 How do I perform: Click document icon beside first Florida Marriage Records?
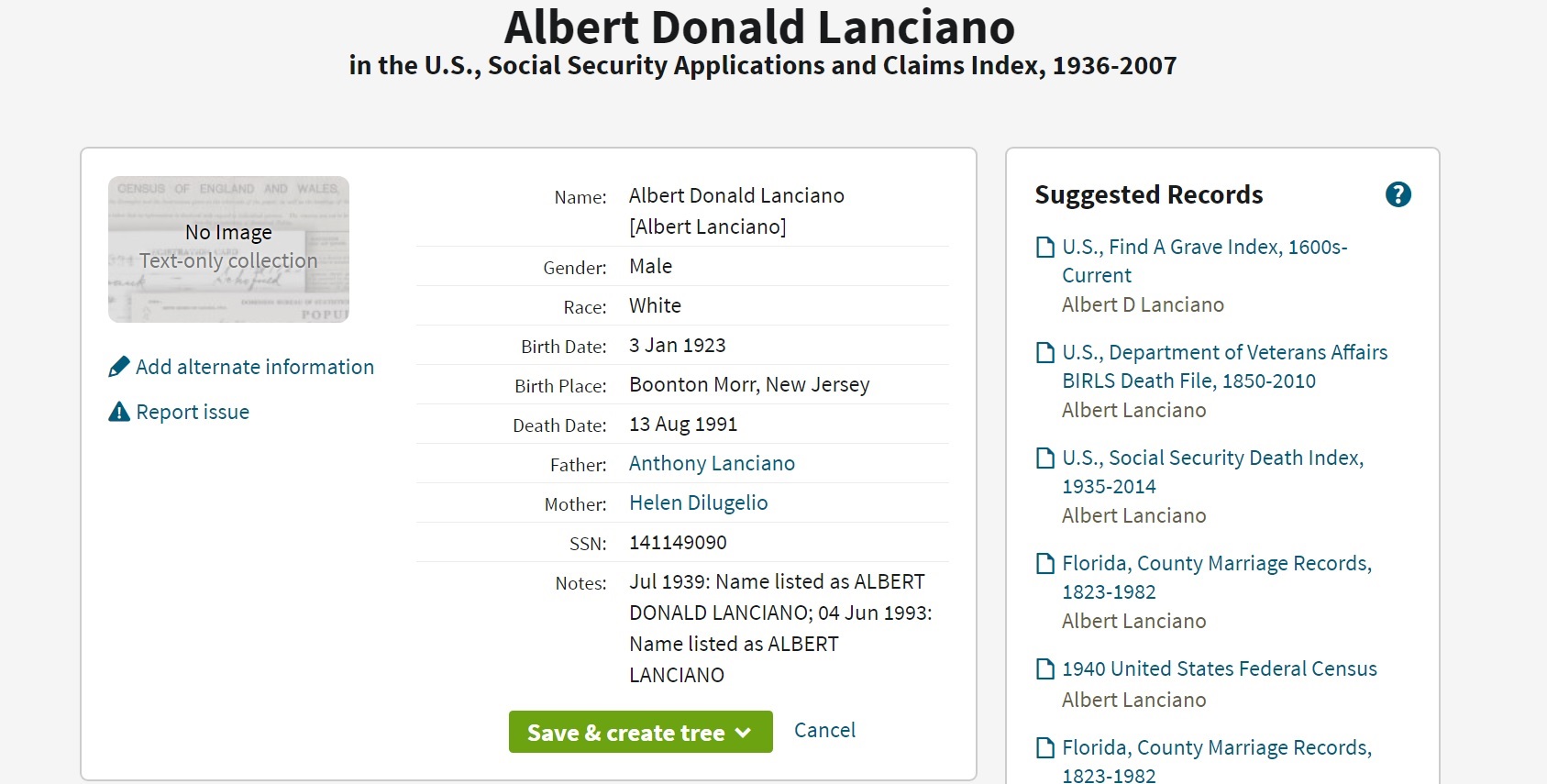[x=1044, y=564]
